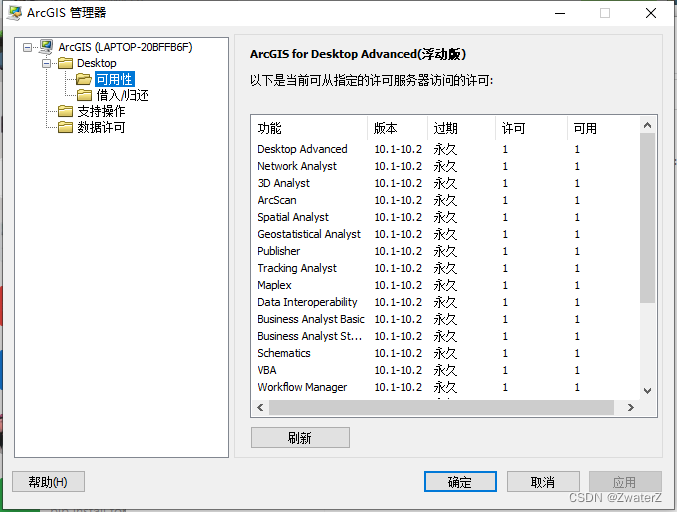
Task: Select the Desktop Advanced row
Action: [x=445, y=149]
